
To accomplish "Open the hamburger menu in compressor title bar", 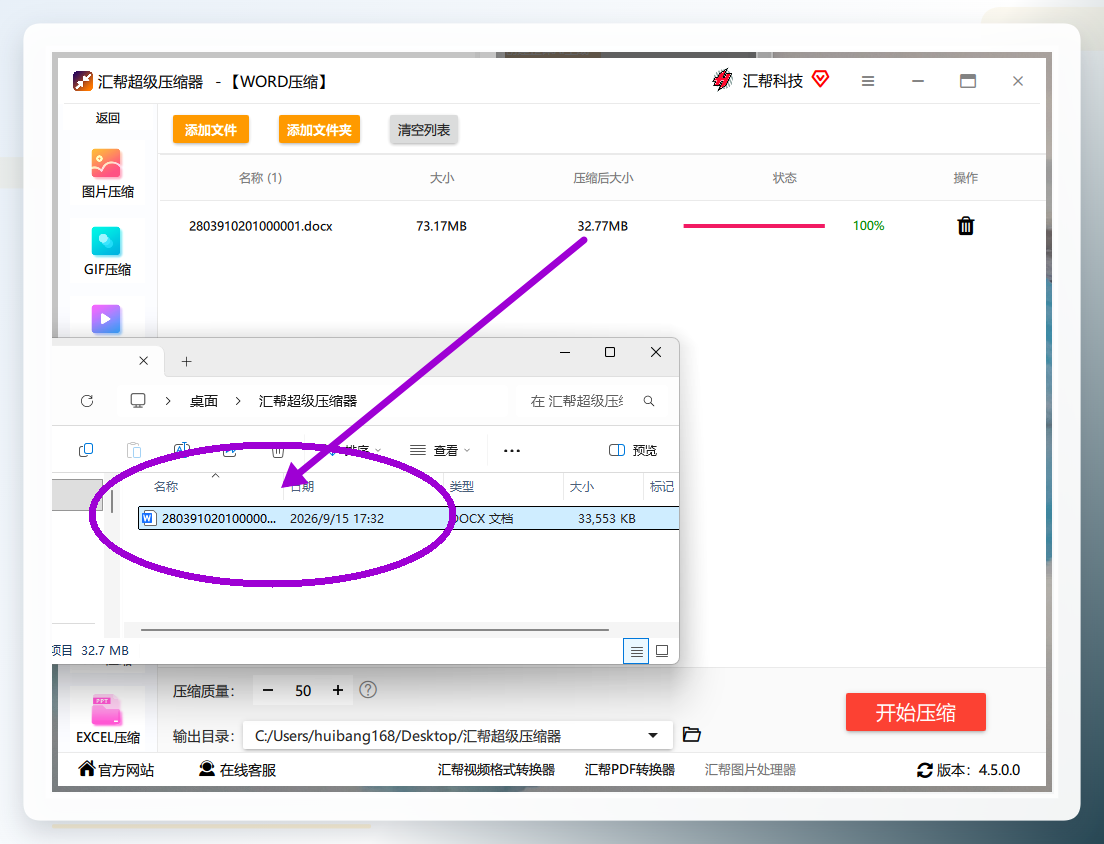I will pos(867,82).
